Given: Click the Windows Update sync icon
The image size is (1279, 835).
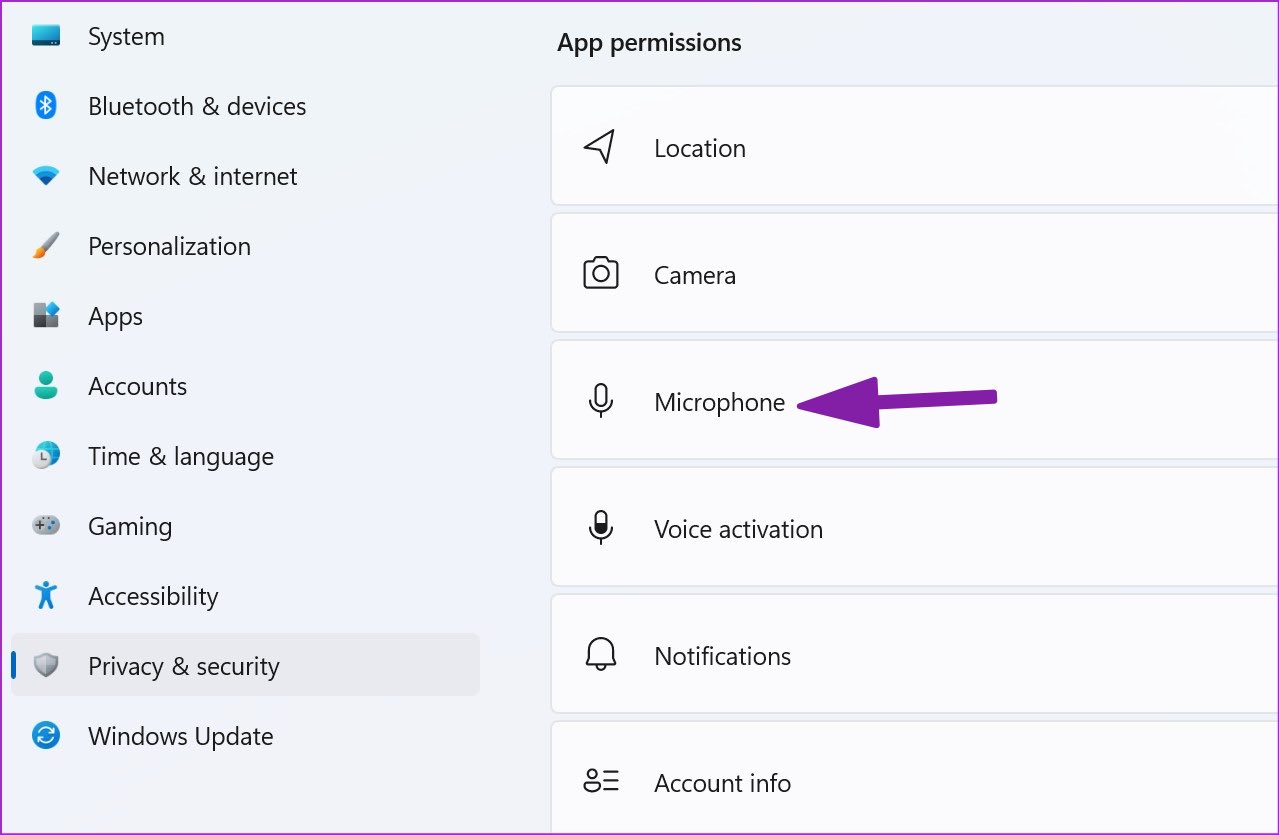Looking at the screenshot, I should [46, 736].
